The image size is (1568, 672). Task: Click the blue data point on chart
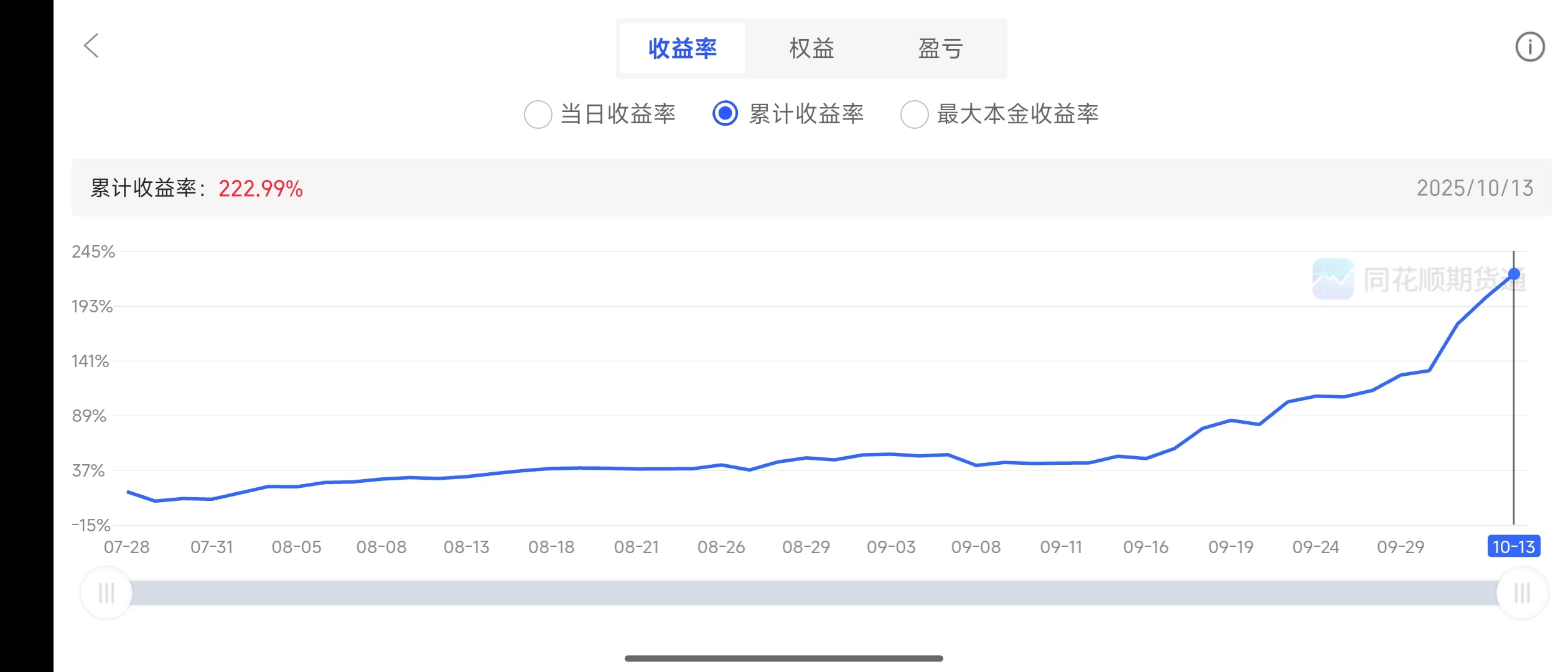coord(1514,274)
